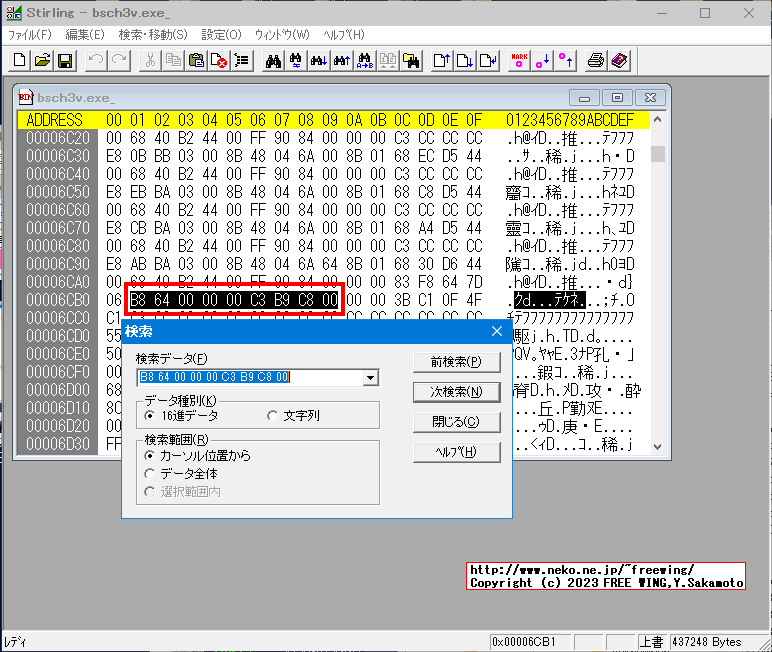772x652 pixels.
Task: Go to previous mark up-arrow icon
Action: 566,61
